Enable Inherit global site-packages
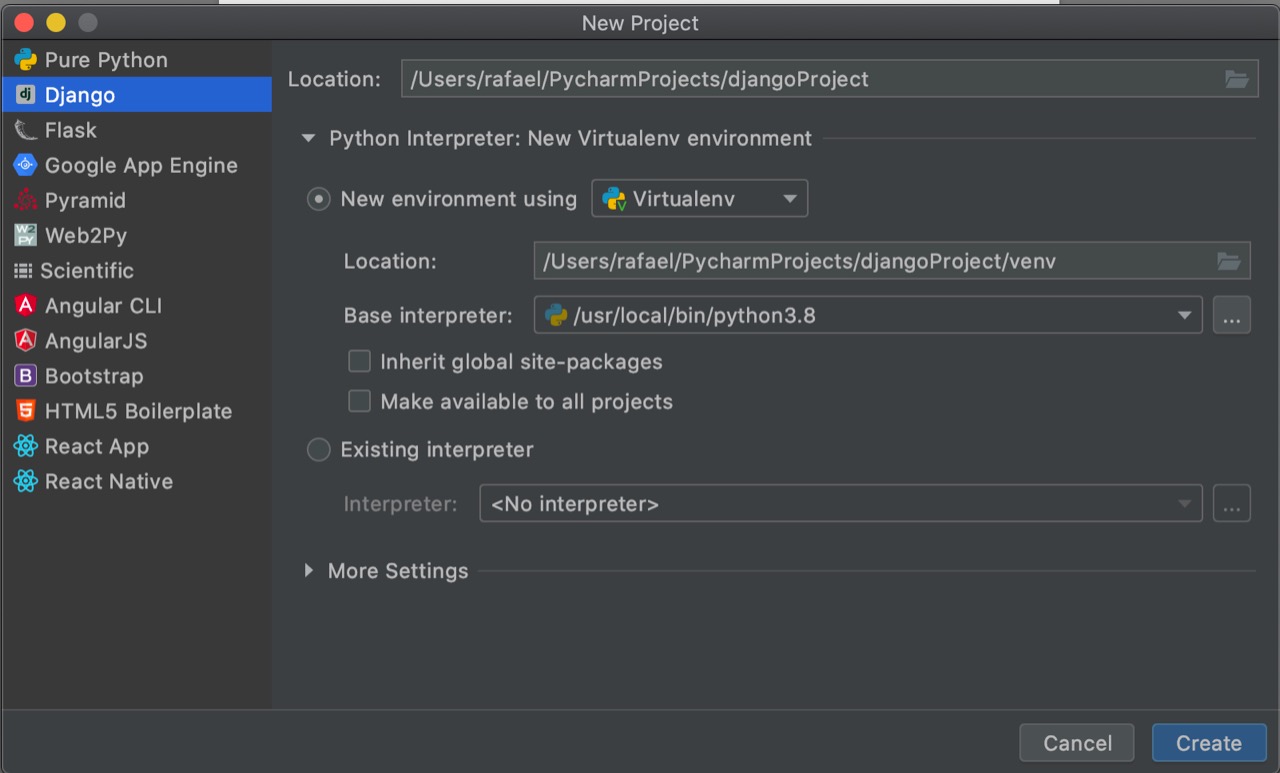This screenshot has width=1280, height=773. point(359,361)
